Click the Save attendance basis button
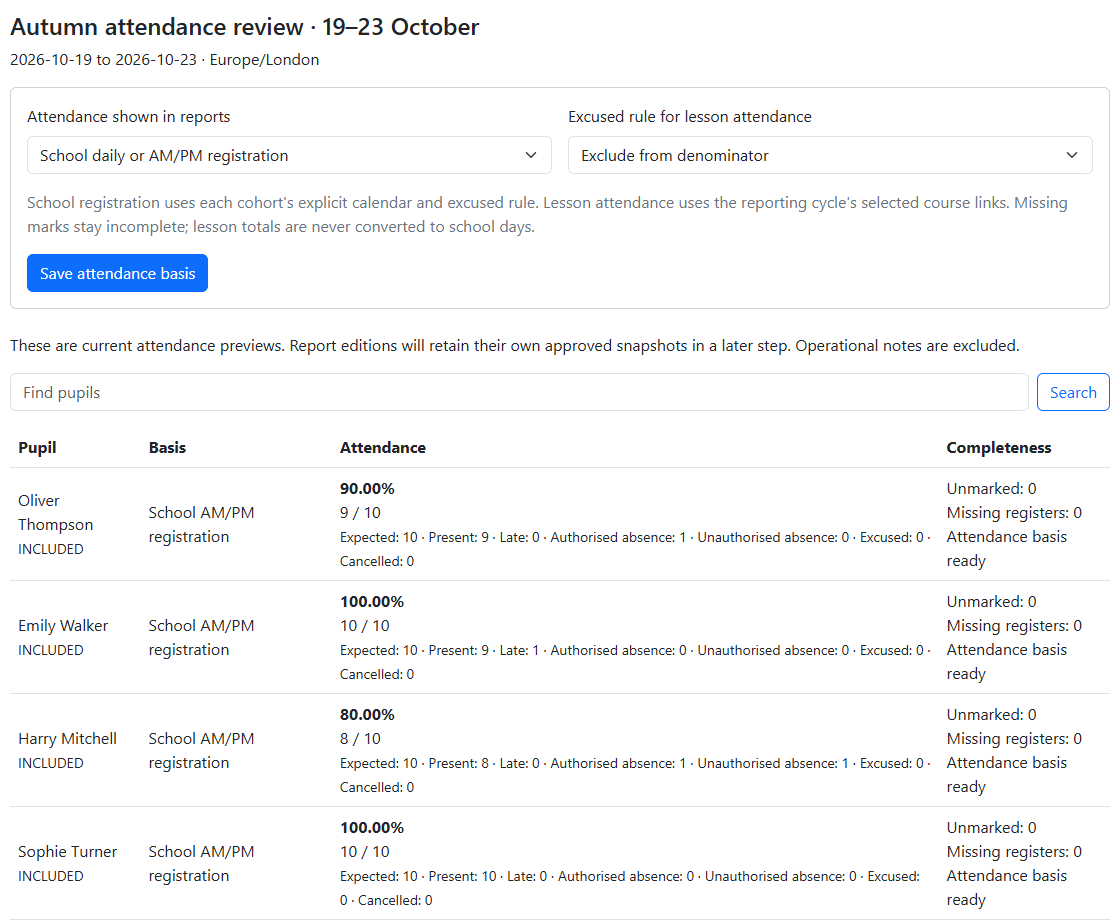Viewport: 1120px width, 920px height. pos(117,273)
